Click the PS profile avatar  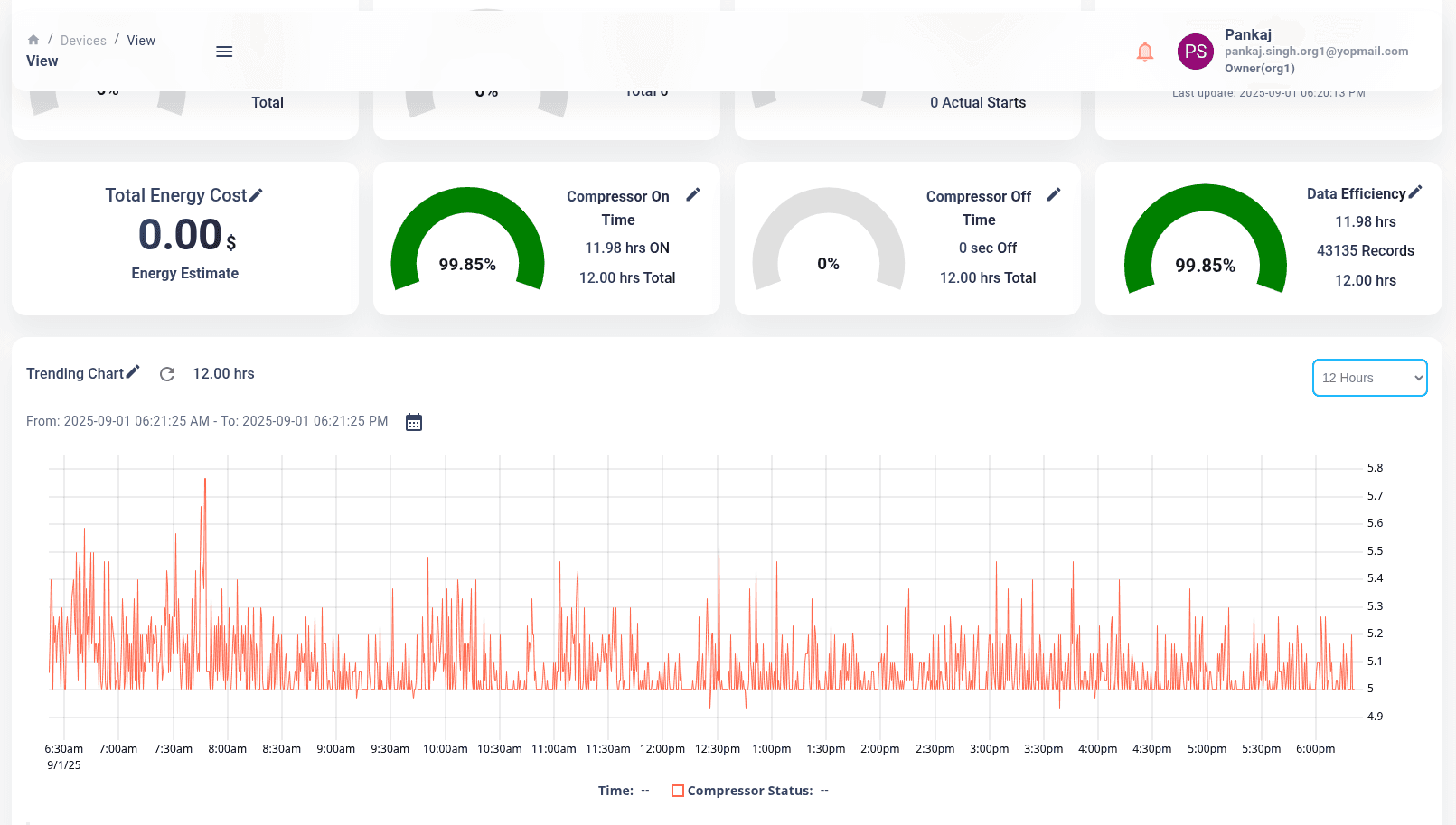point(1195,52)
